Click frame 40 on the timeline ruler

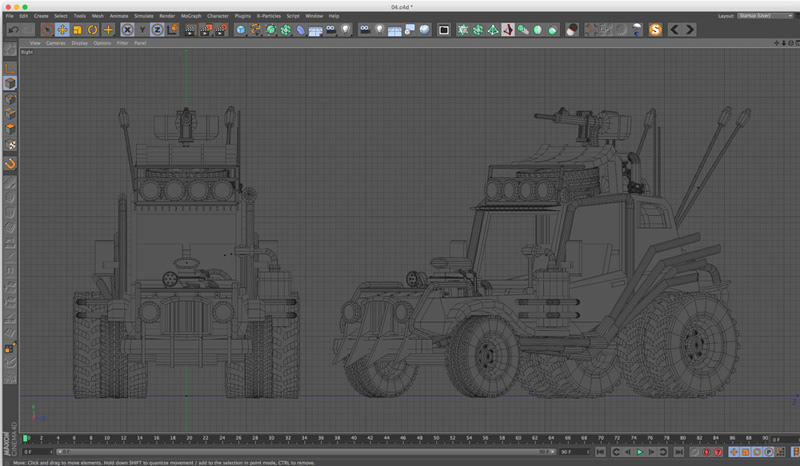(354, 438)
